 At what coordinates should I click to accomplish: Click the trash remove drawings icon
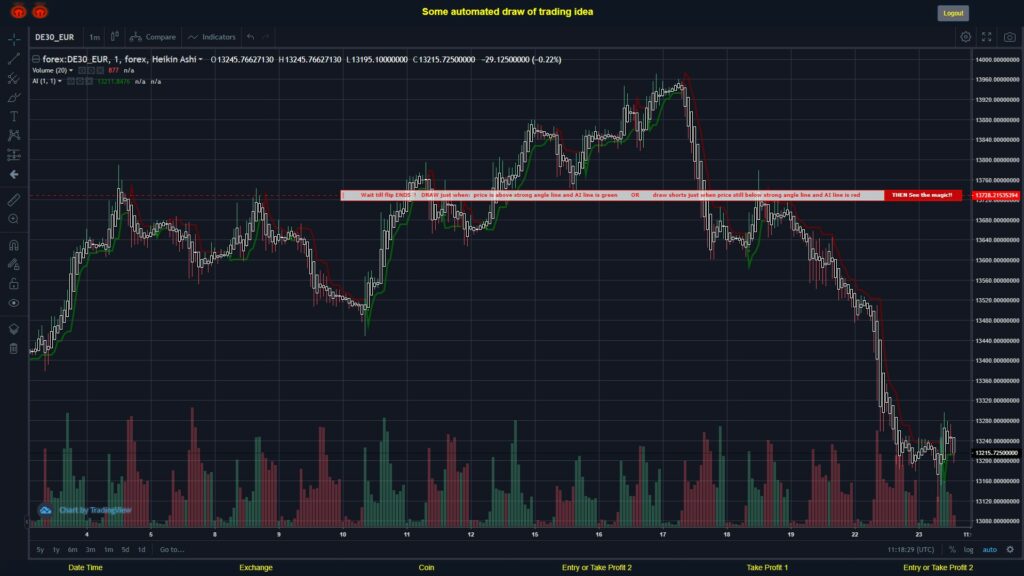[14, 349]
